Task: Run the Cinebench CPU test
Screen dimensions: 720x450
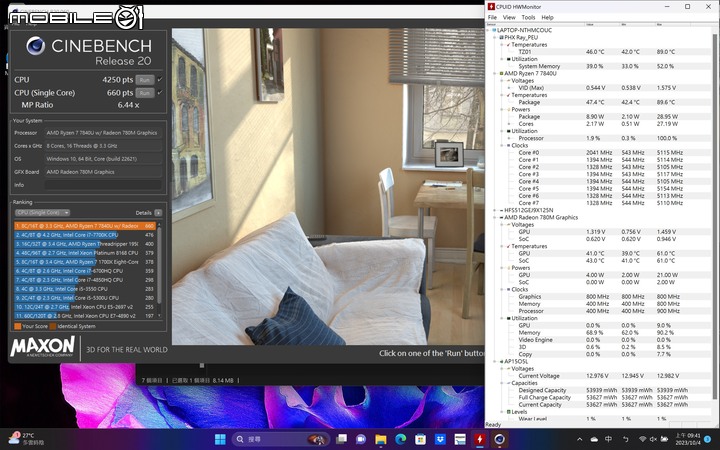Action: pyautogui.click(x=145, y=80)
